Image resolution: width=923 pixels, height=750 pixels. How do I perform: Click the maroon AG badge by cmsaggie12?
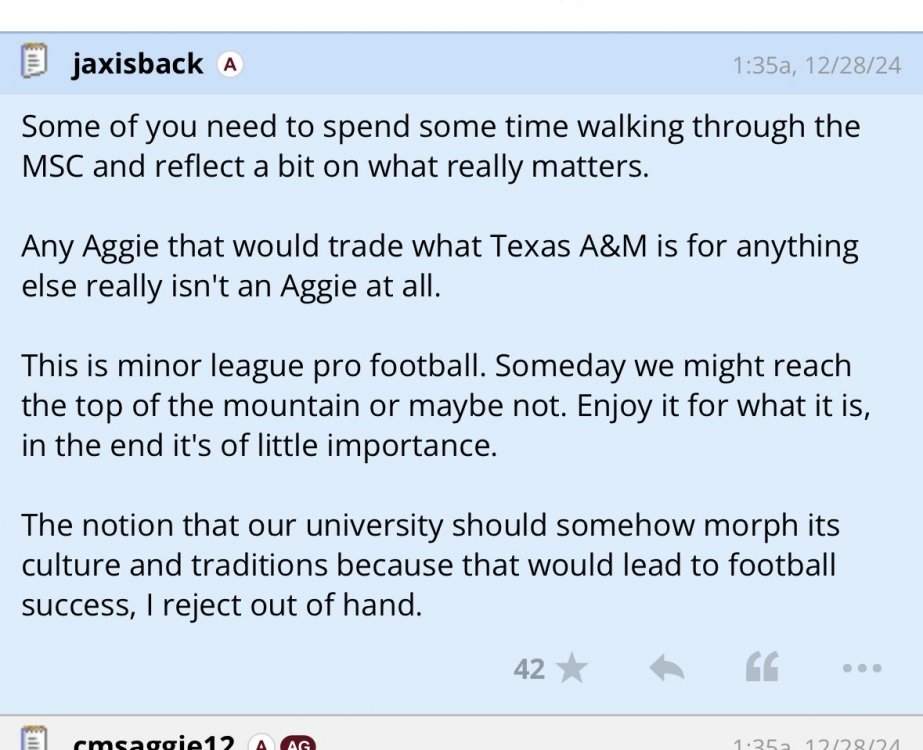[x=298, y=744]
